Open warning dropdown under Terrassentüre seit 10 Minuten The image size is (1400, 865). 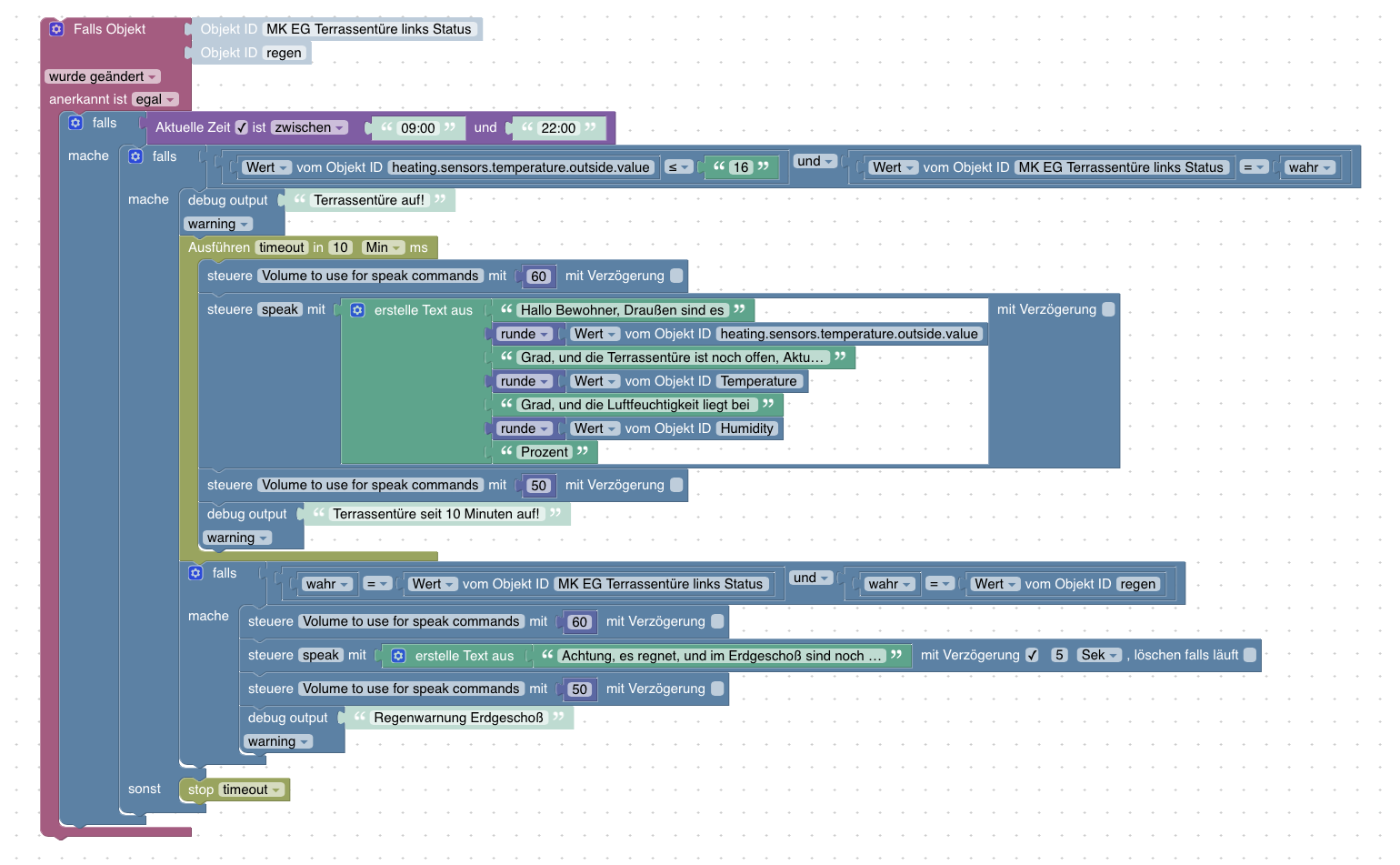[237, 538]
